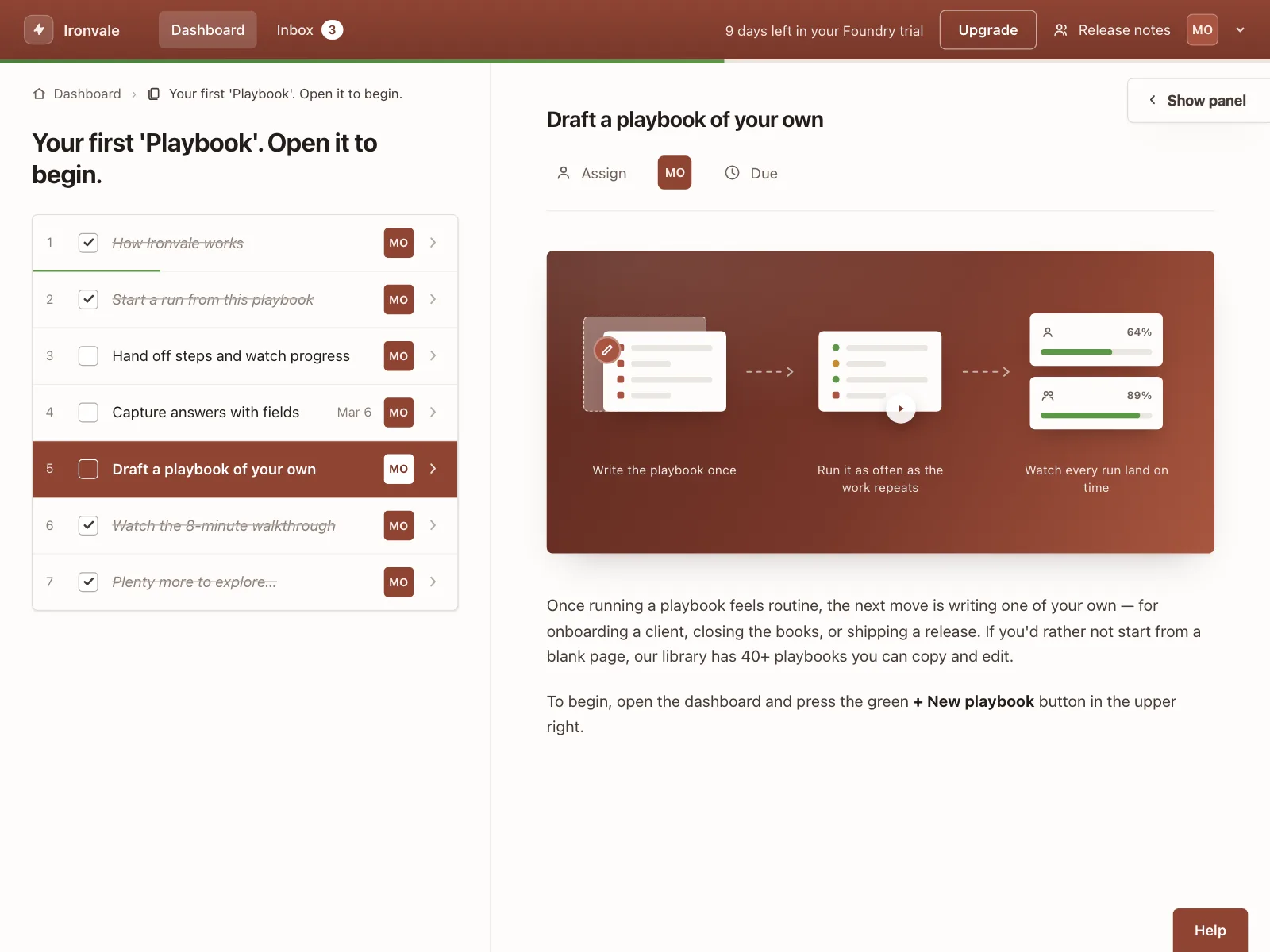1270x952 pixels.
Task: Click MO avatar on Plenty more row
Action: [398, 582]
